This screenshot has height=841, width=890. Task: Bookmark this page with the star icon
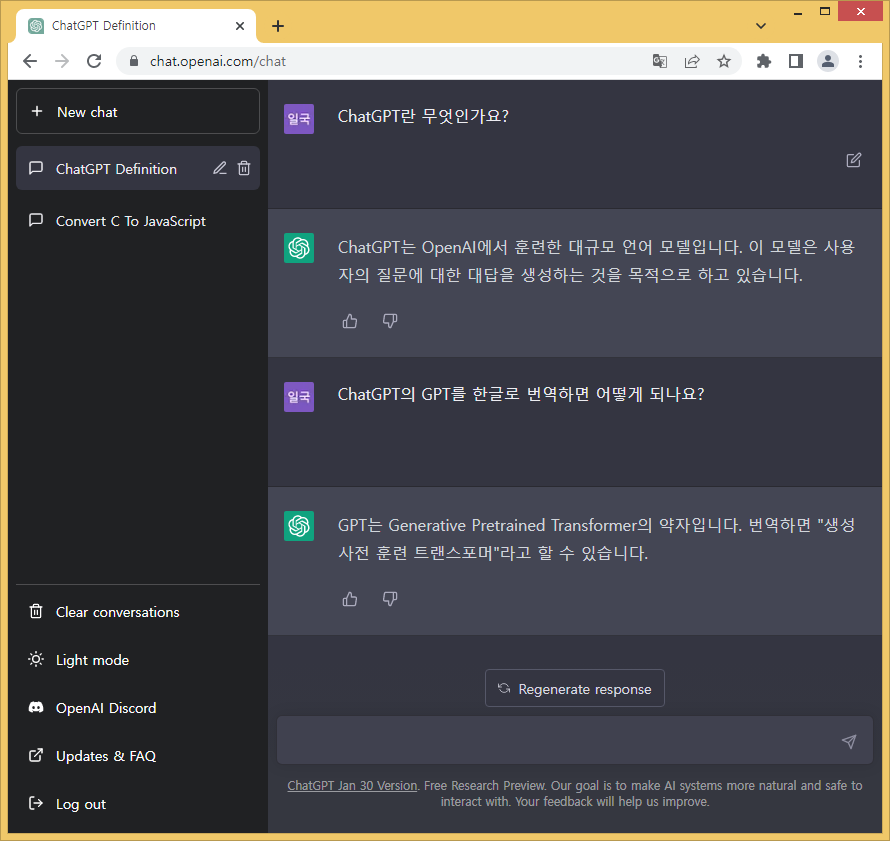coord(724,61)
